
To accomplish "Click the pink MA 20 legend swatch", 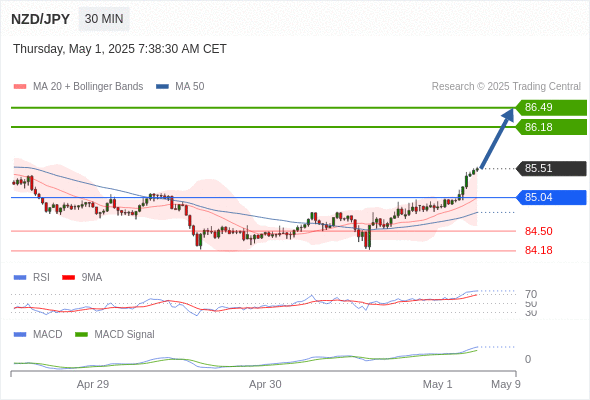I will pos(20,87).
